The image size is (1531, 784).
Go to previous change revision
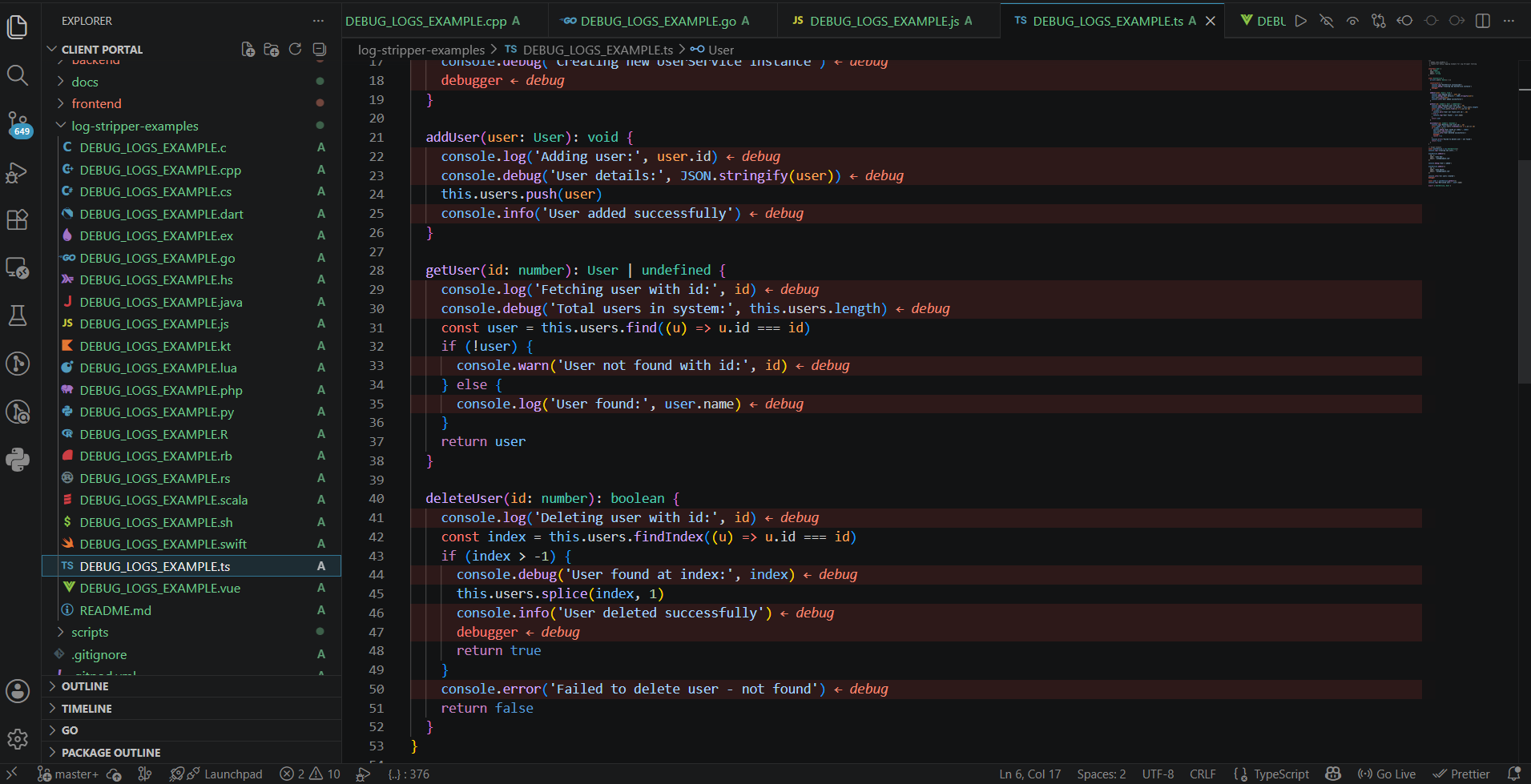click(1404, 21)
